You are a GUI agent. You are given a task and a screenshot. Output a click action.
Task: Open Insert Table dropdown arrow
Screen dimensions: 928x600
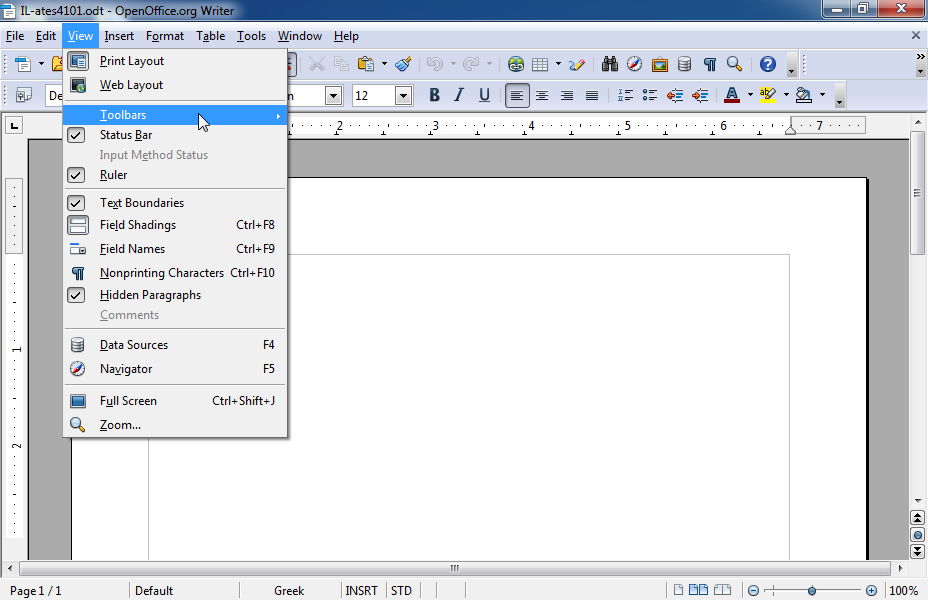coord(558,64)
